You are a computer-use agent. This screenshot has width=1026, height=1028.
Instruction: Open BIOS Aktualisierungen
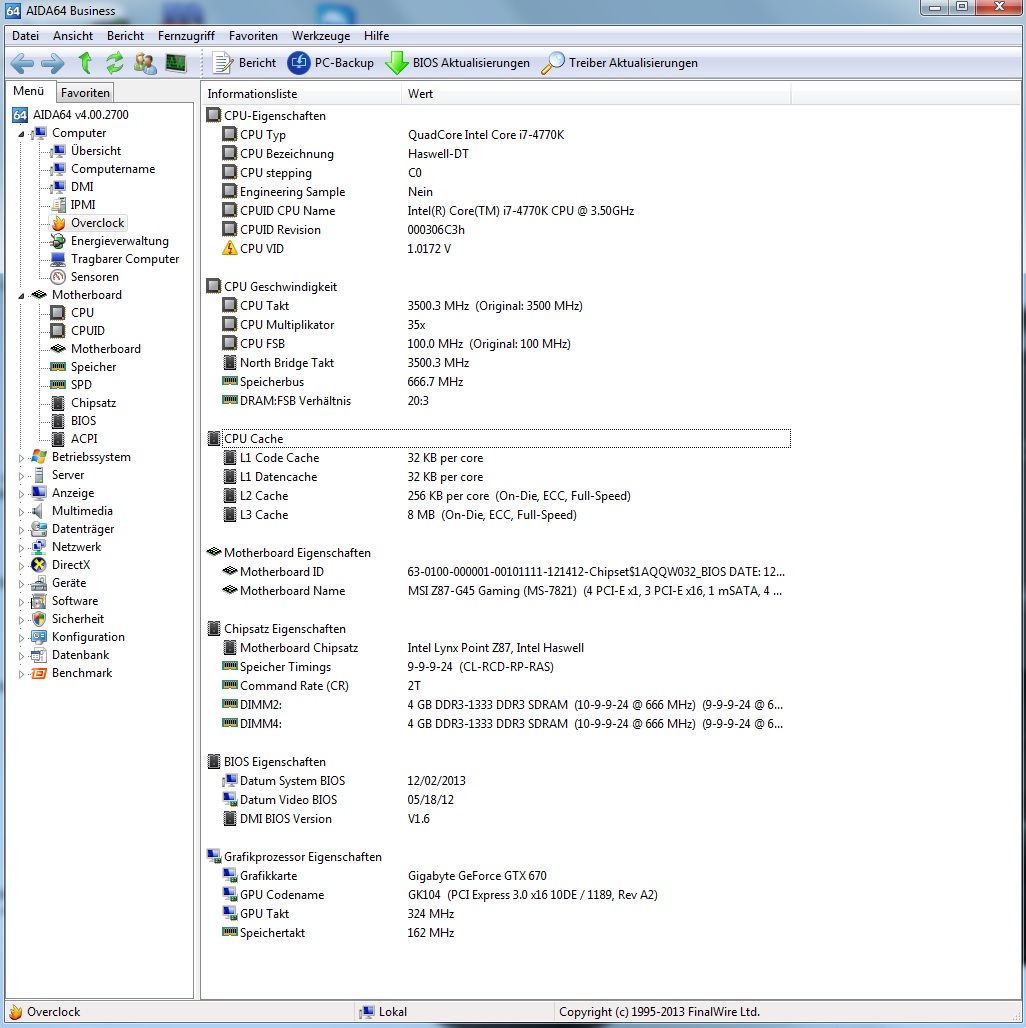point(458,63)
